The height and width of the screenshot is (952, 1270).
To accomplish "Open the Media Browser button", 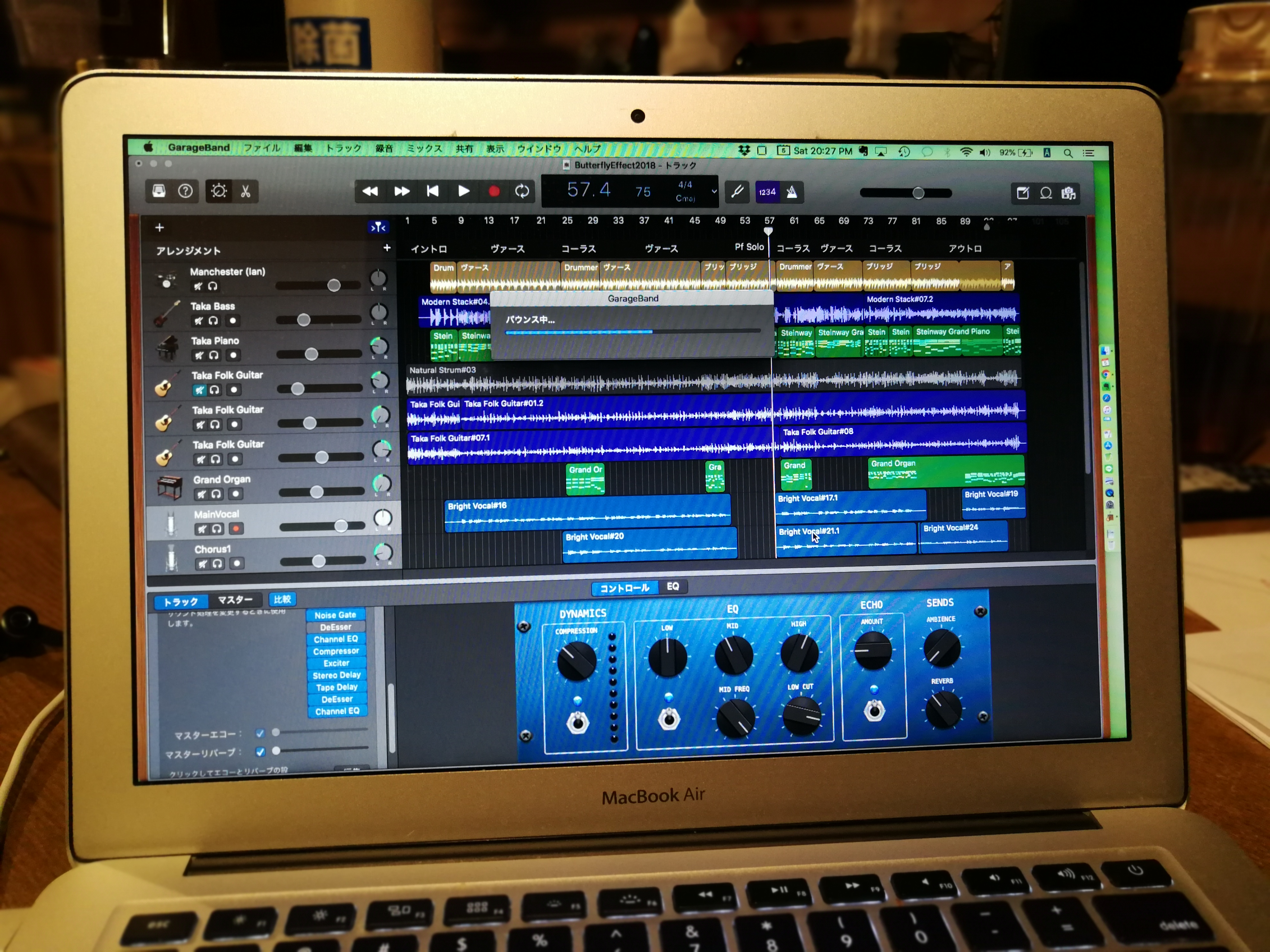I will (1068, 194).
